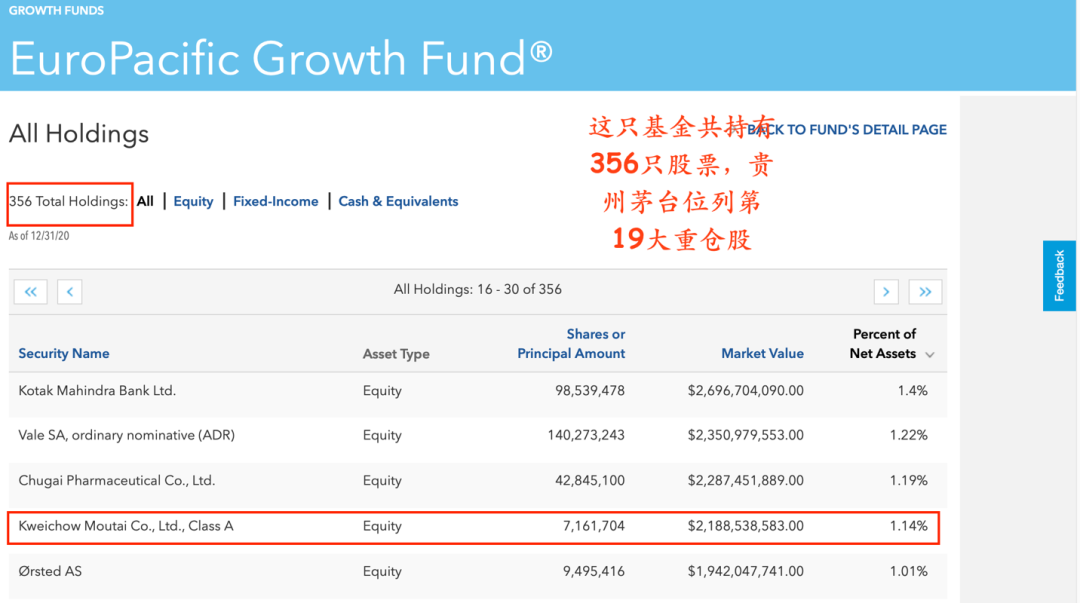Viewport: 1080px width, 603px height.
Task: Click market value $1,942,047,741.00
Action: [745, 571]
